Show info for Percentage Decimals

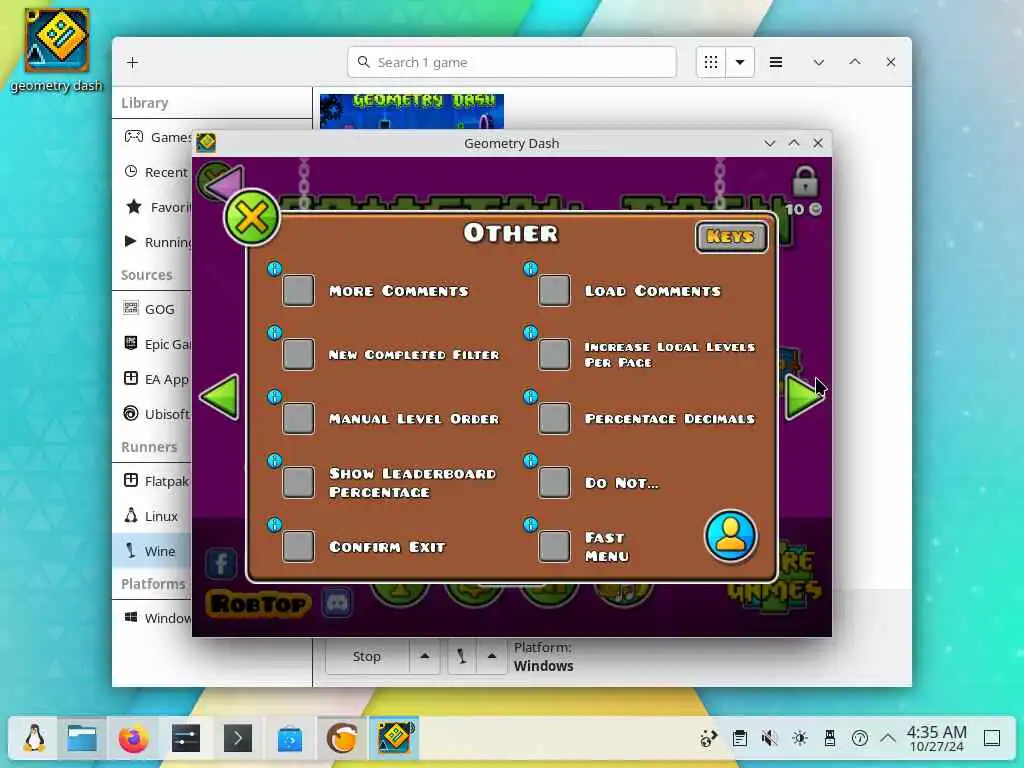530,396
